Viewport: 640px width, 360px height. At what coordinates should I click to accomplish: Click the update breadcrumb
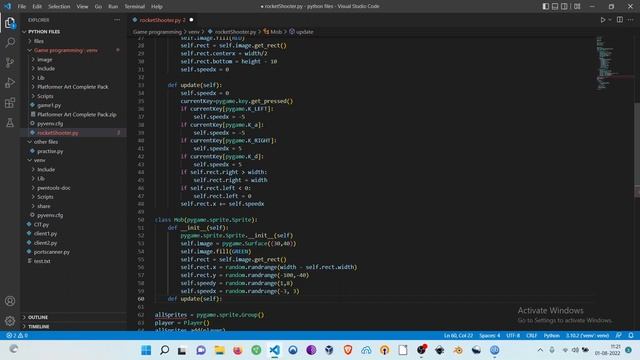302,31
